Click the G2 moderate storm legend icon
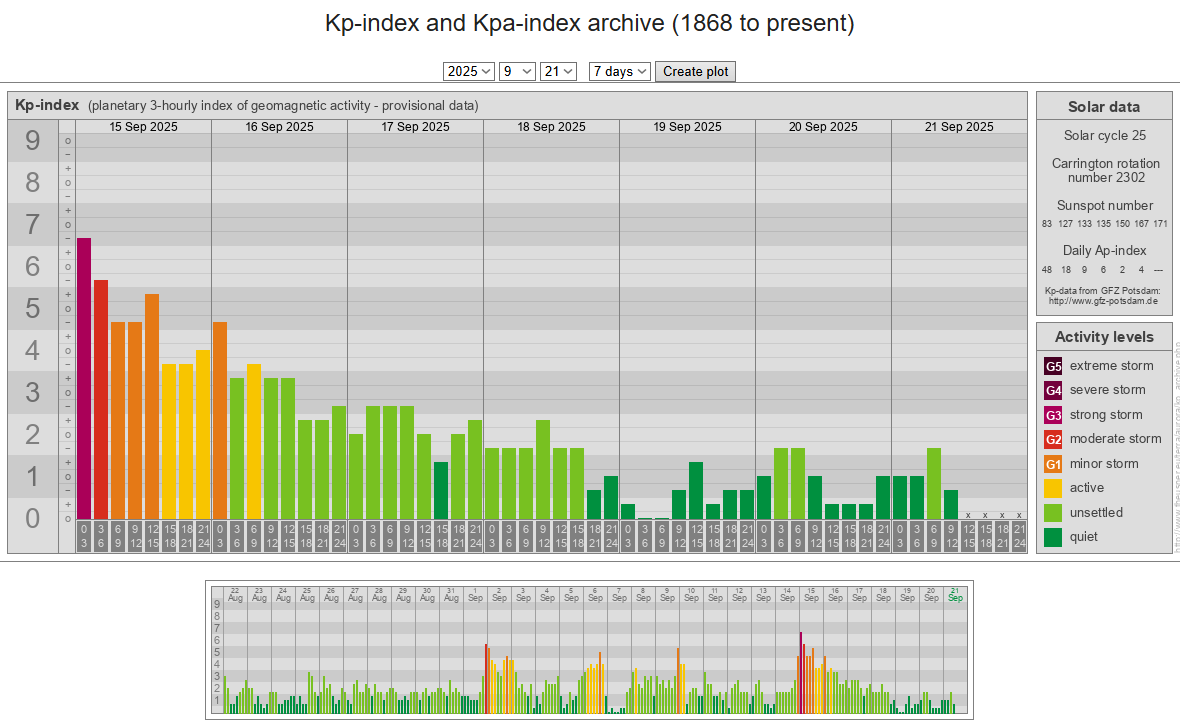The image size is (1180, 720). point(1053,439)
